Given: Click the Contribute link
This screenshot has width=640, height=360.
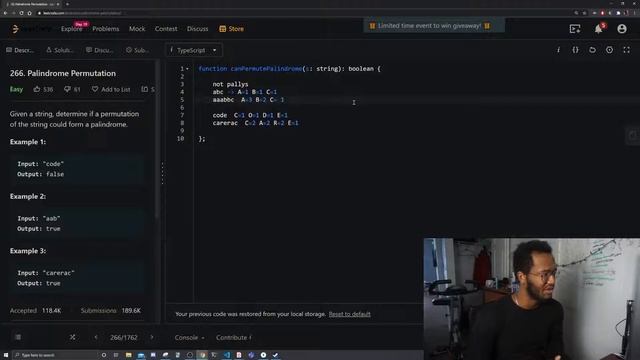Looking at the screenshot, I should (x=233, y=338).
